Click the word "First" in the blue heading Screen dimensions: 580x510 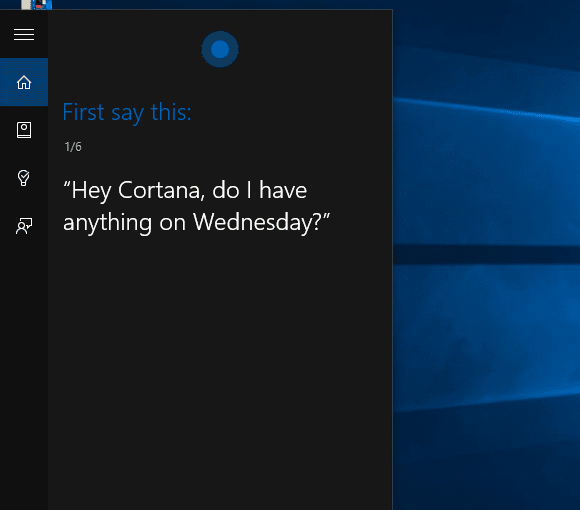click(84, 112)
